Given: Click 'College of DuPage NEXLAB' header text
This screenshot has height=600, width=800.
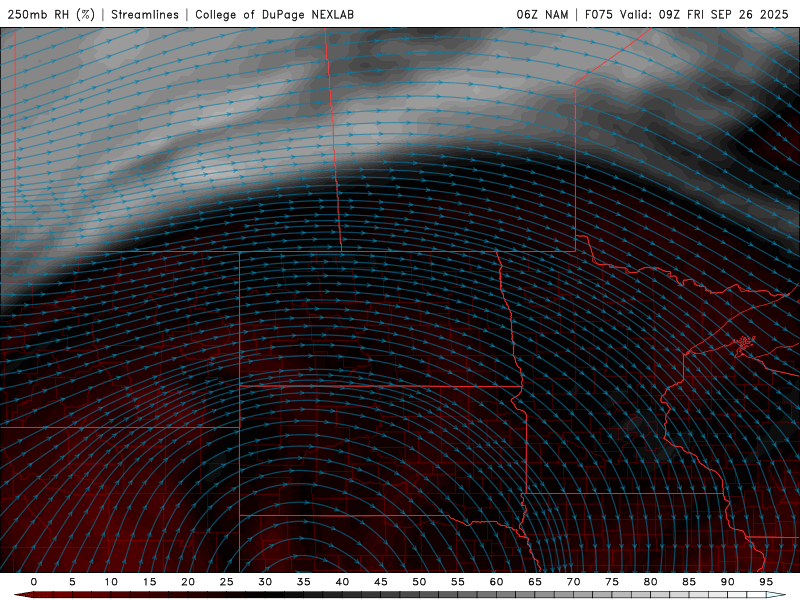Looking at the screenshot, I should [x=274, y=14].
